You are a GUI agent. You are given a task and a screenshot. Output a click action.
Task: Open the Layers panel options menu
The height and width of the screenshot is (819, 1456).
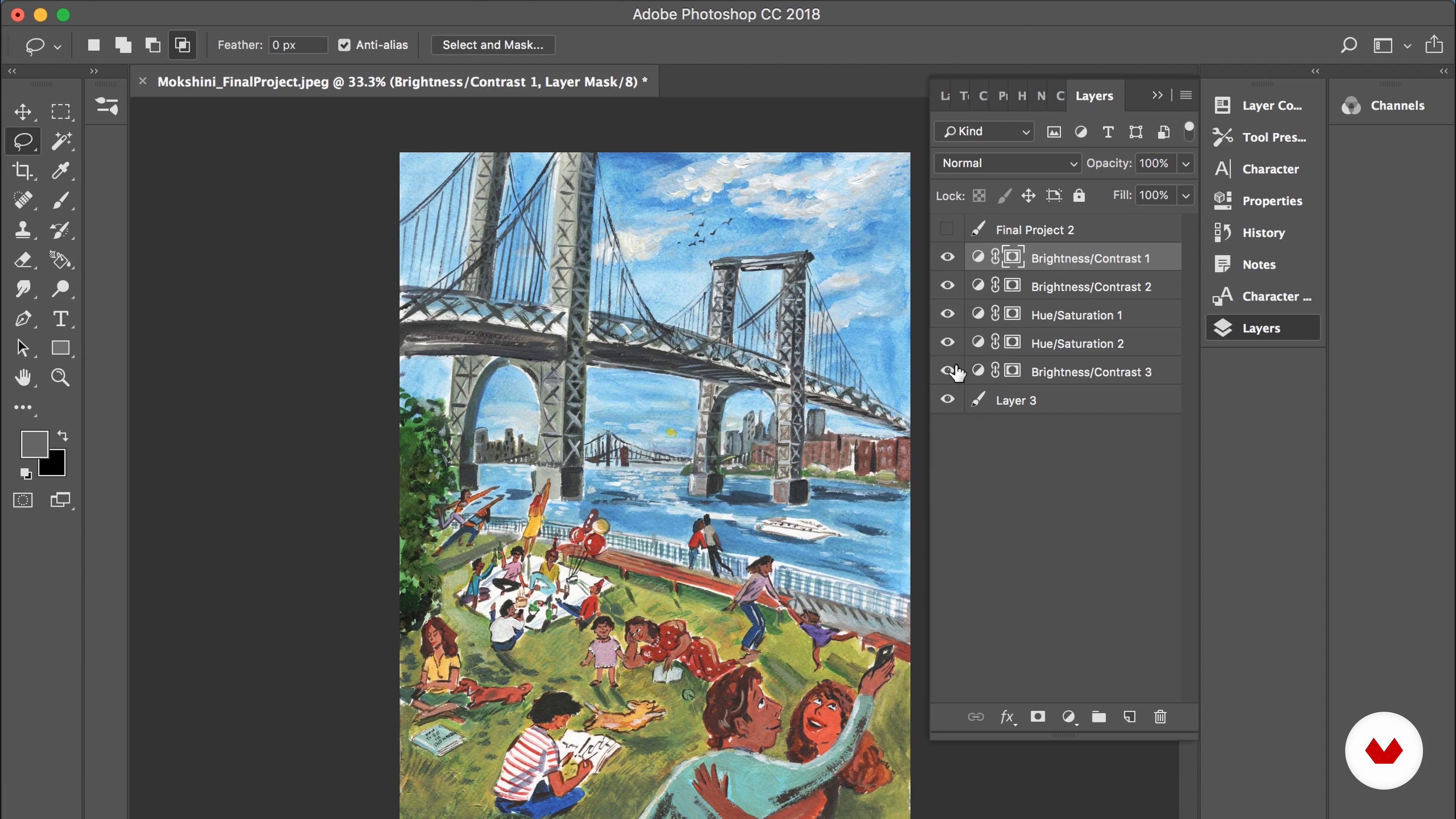(1186, 95)
